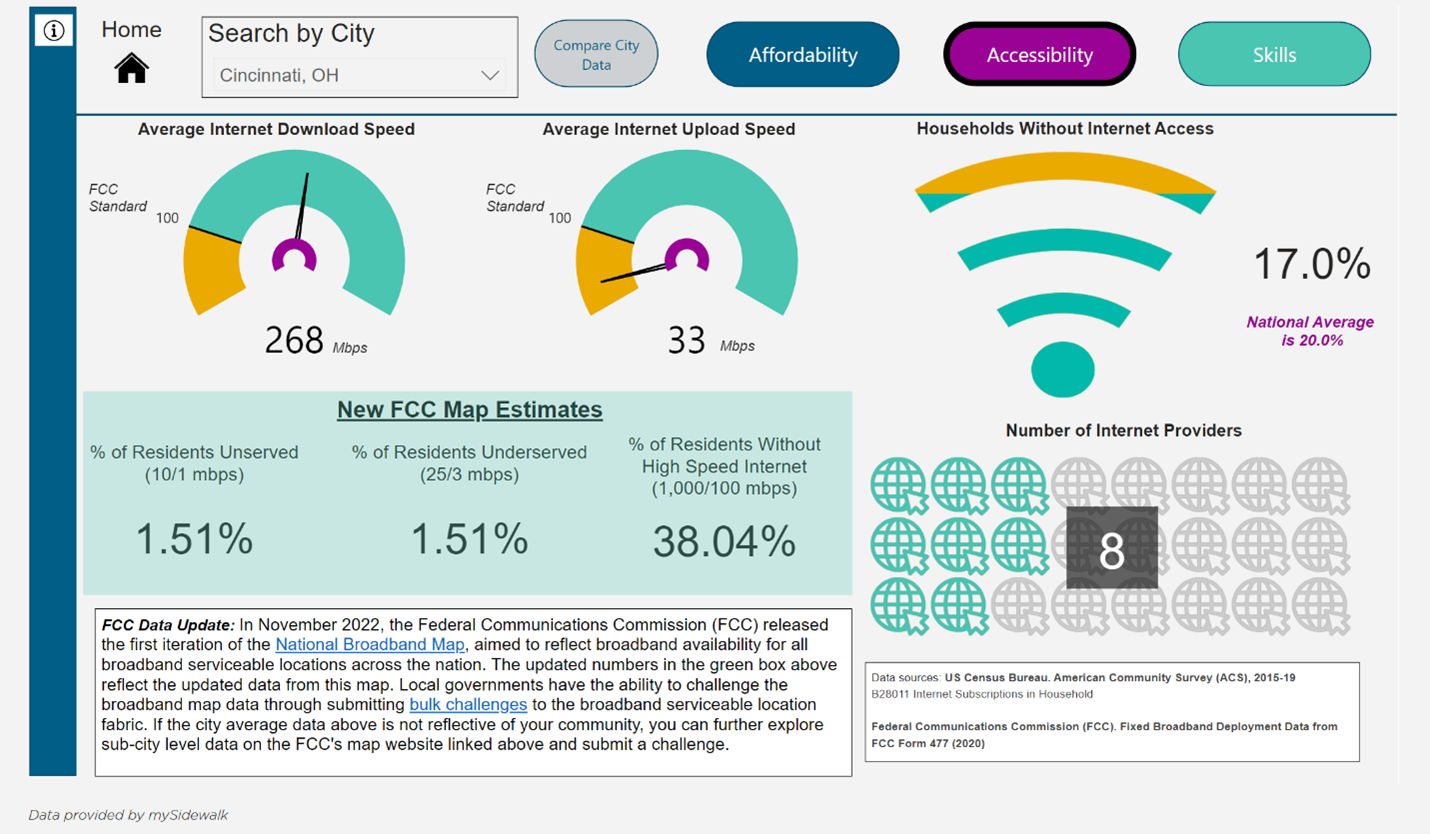Click the 17.0% households without internet value
The width and height of the screenshot is (1430, 834).
pos(1312,265)
